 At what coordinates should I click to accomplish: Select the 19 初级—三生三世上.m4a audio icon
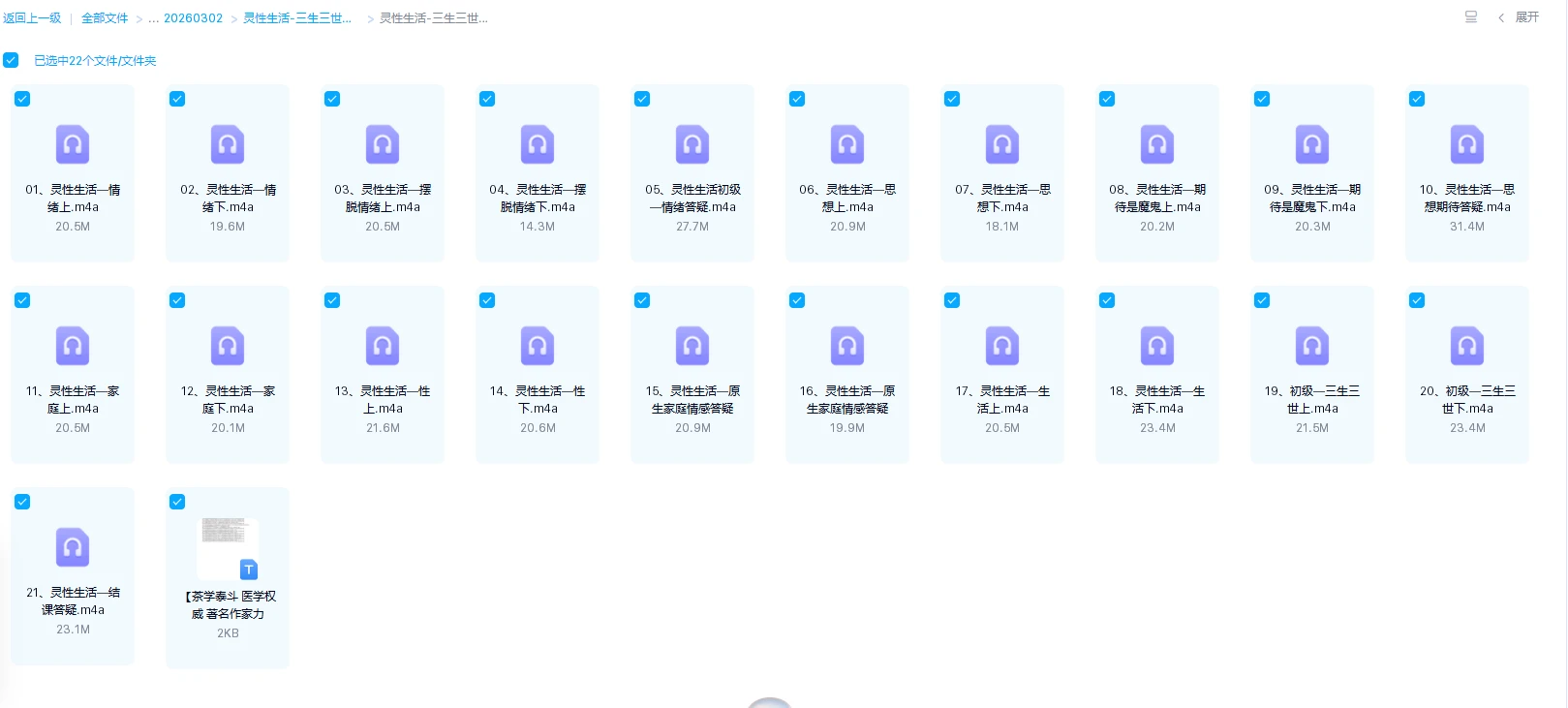point(1312,346)
